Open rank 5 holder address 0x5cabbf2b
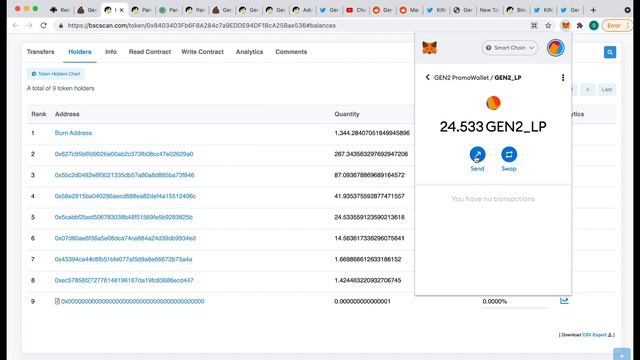640x360 pixels. click(x=124, y=217)
